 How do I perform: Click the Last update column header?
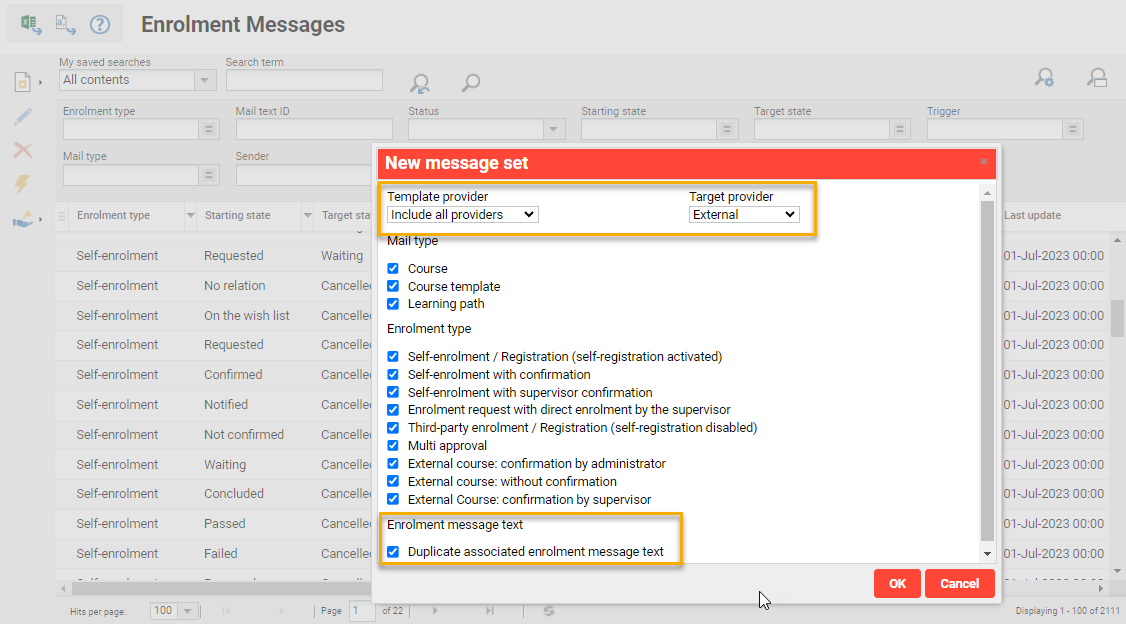[x=1033, y=216]
